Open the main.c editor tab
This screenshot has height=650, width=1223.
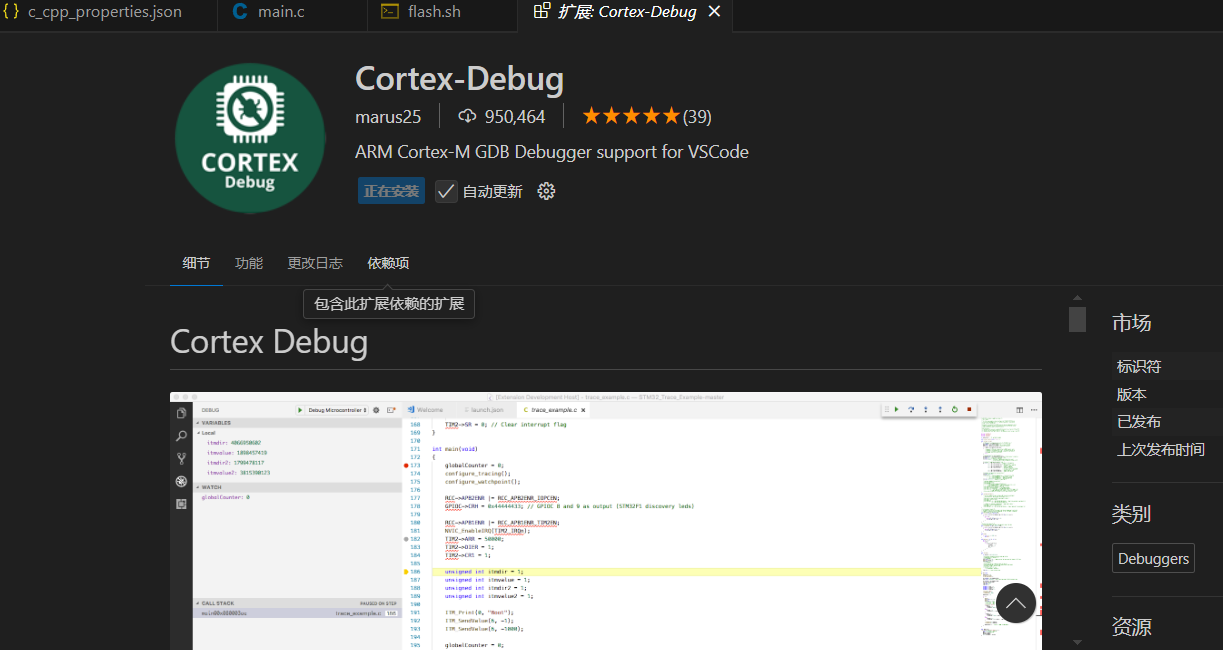point(279,12)
